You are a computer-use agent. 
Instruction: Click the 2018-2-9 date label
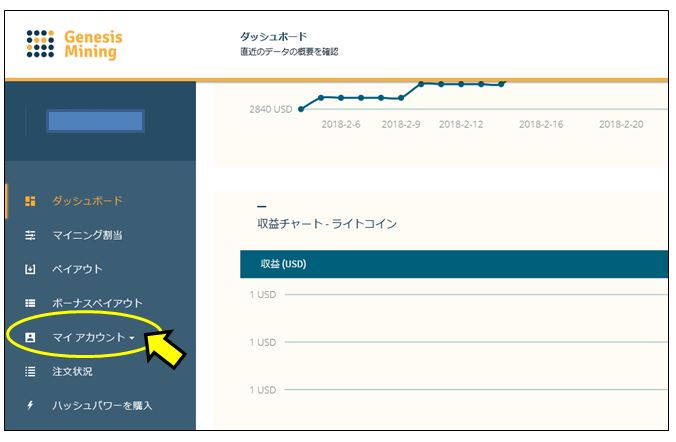click(401, 124)
